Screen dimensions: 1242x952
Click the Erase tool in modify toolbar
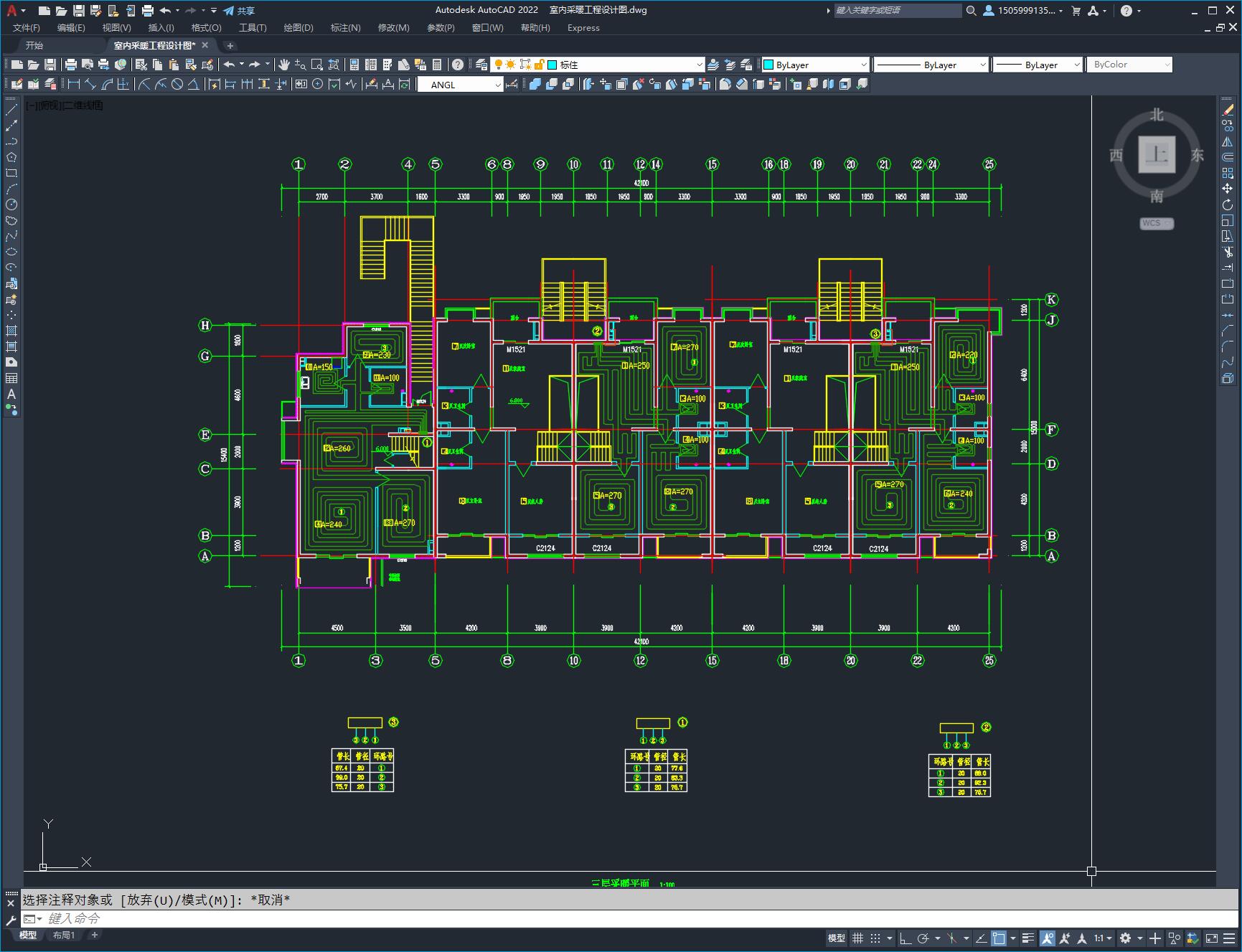tap(1228, 110)
